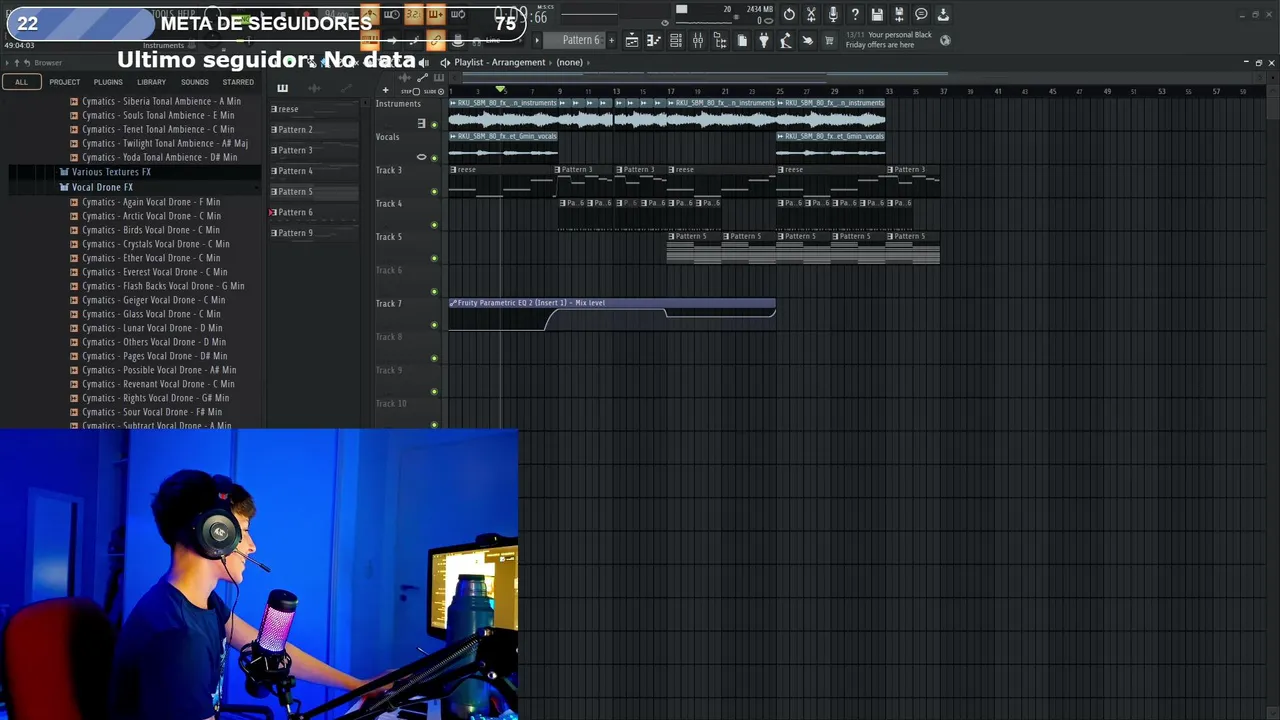This screenshot has height=720, width=1280.
Task: Open project info speech bubble icon
Action: 921,14
